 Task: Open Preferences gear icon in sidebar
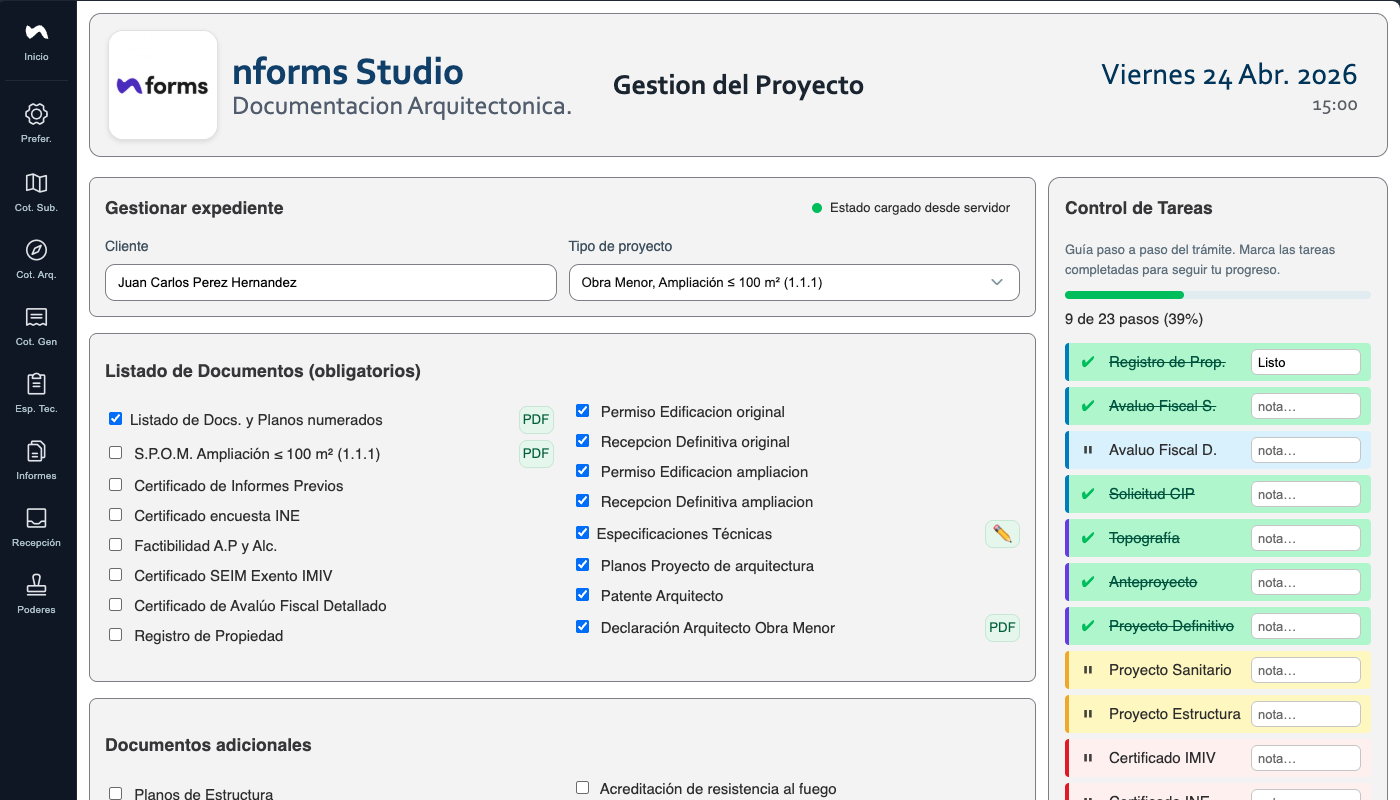[36, 114]
